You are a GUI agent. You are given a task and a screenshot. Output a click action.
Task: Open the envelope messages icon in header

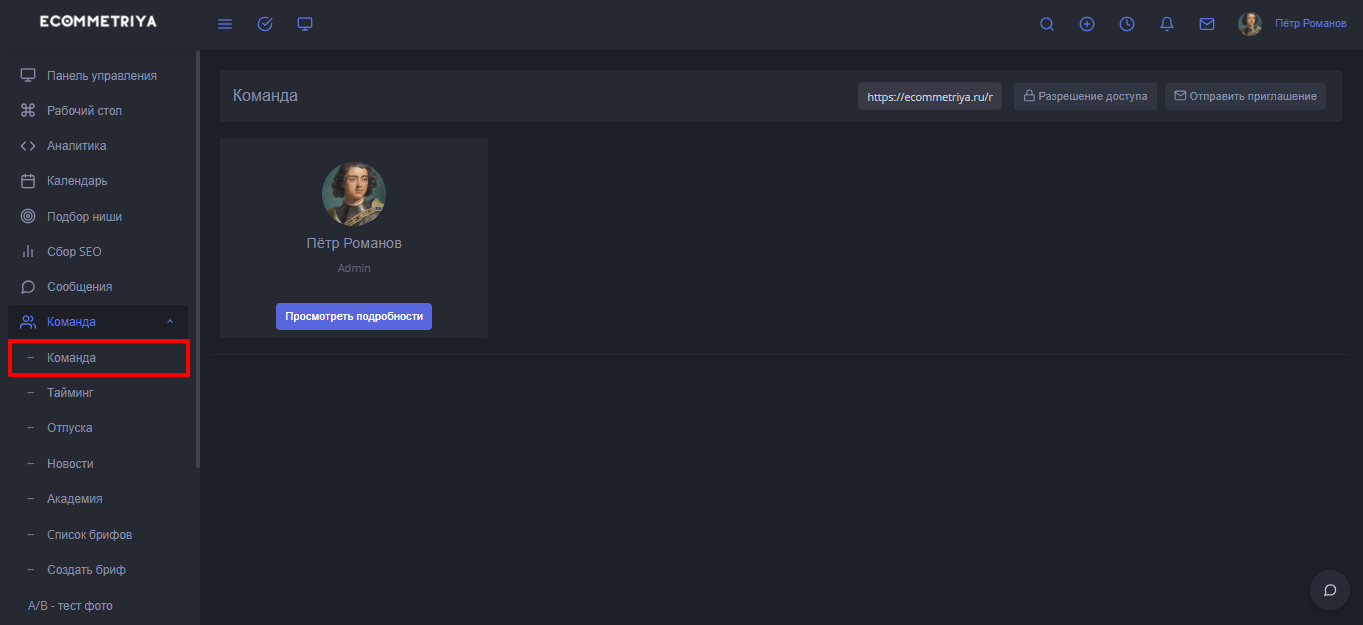1207,24
